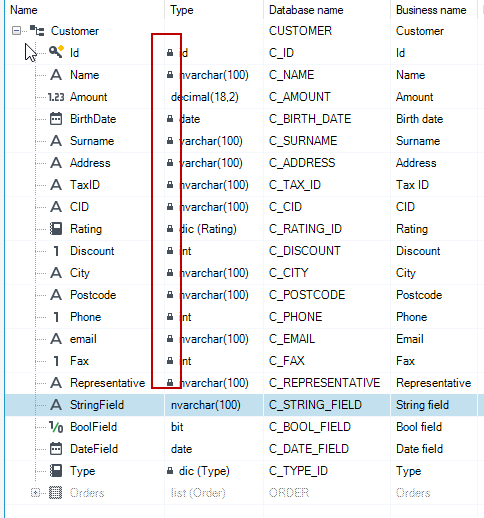
Task: Click the text type icon beside Surname
Action: tap(56, 141)
